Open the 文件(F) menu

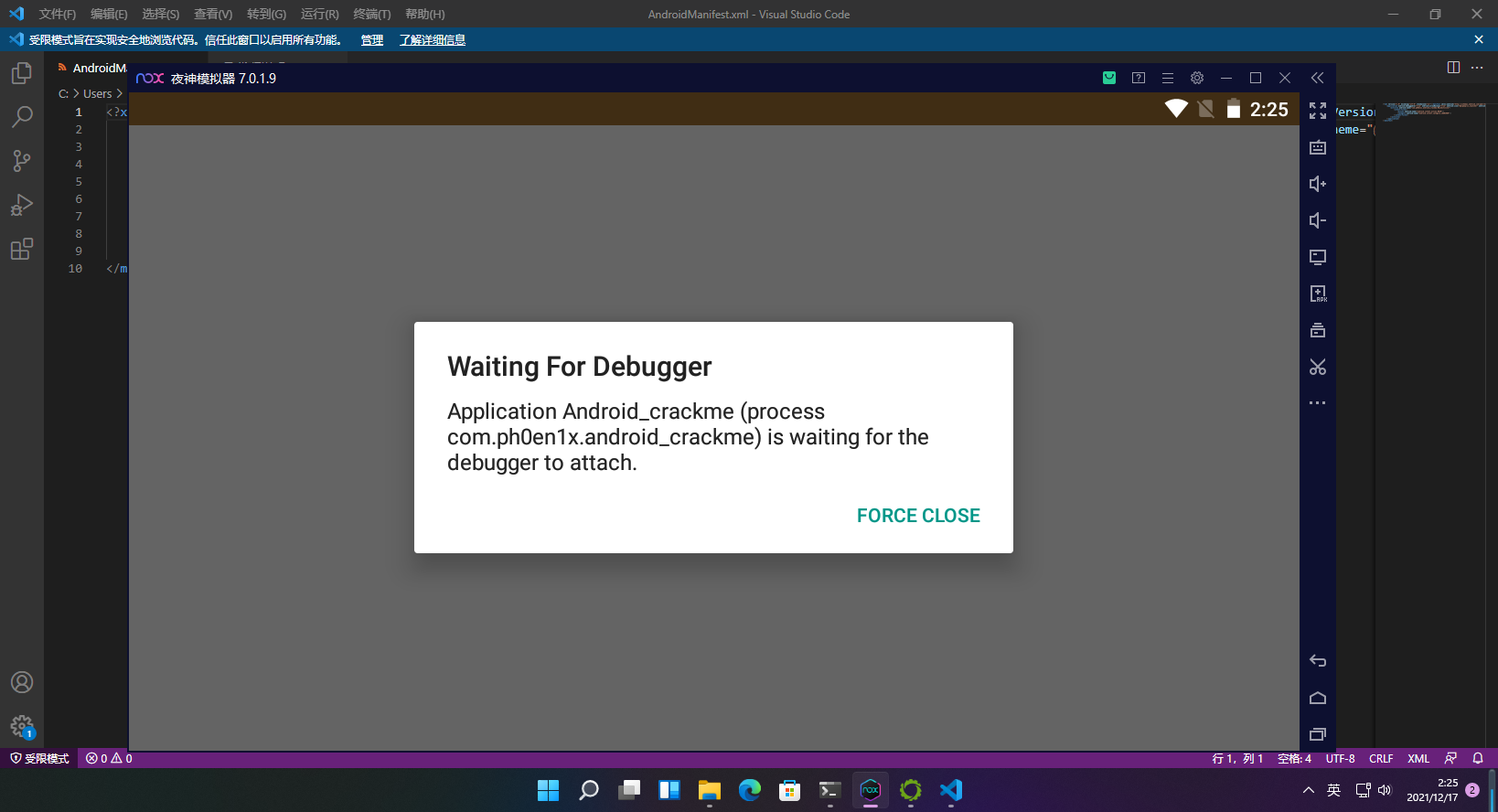tap(57, 14)
